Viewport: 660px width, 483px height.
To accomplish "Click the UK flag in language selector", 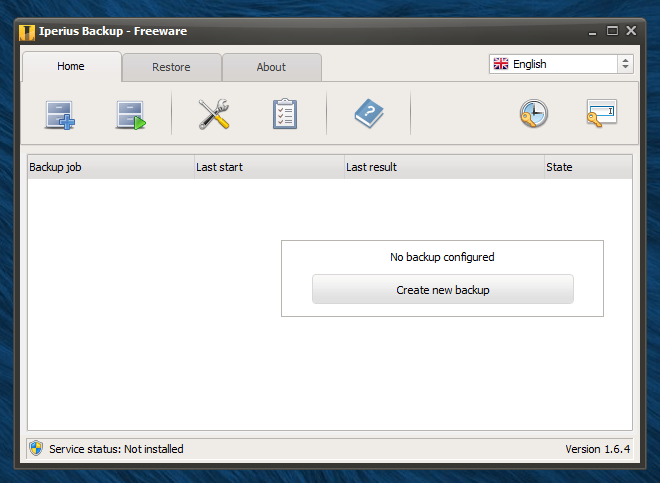I will (501, 64).
